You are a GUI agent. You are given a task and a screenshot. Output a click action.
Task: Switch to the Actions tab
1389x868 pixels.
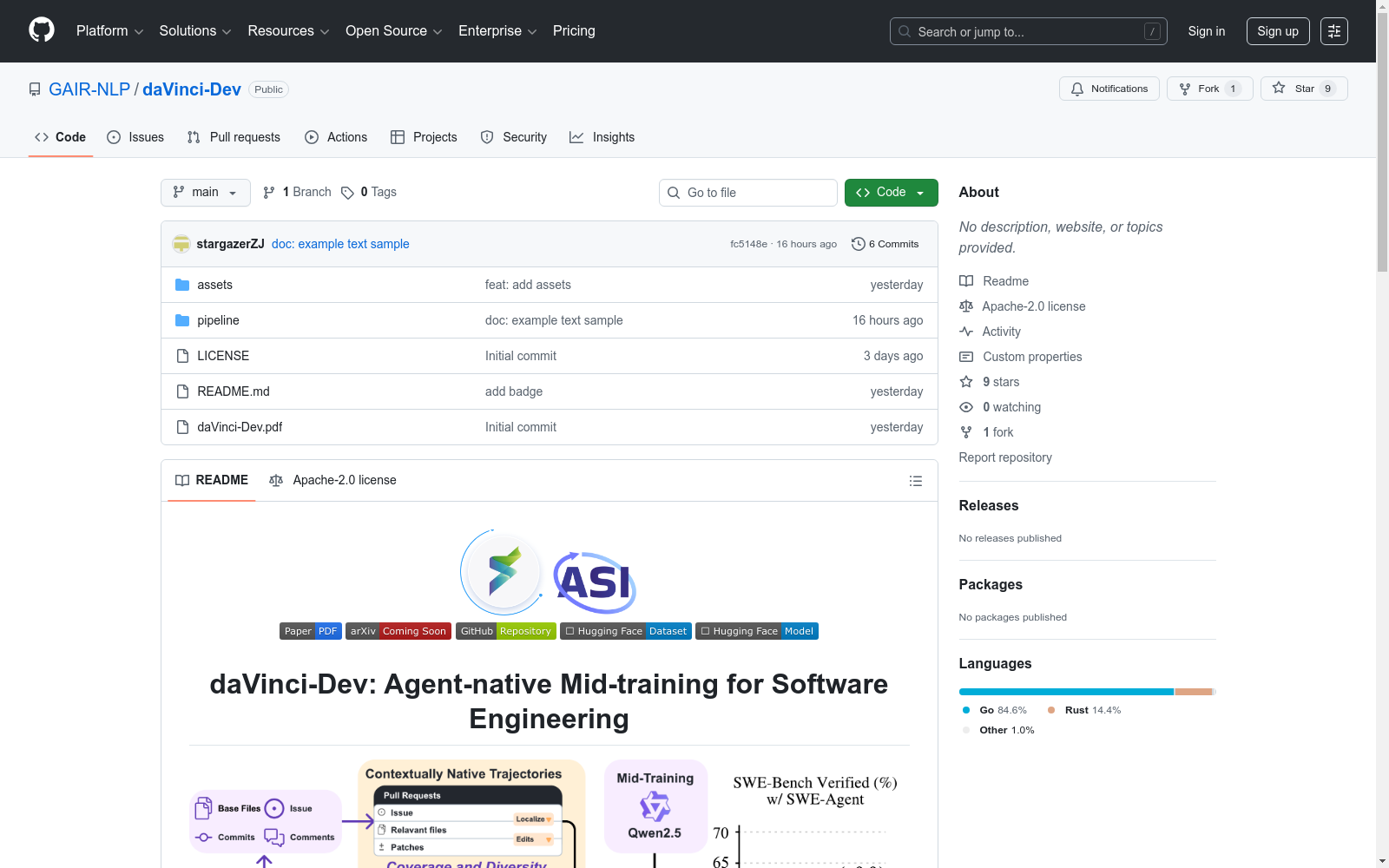point(336,137)
